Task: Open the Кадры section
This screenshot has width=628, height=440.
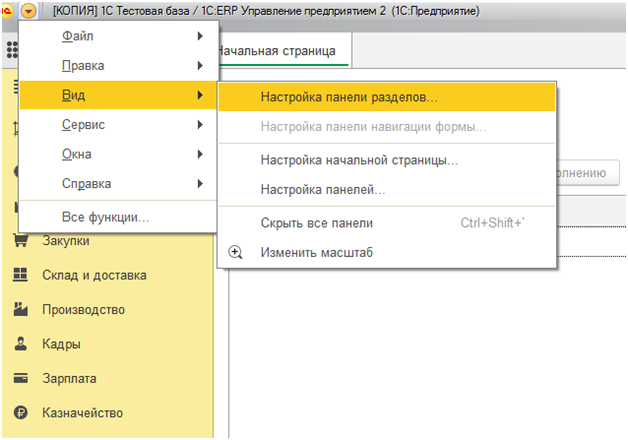Action: pos(61,344)
